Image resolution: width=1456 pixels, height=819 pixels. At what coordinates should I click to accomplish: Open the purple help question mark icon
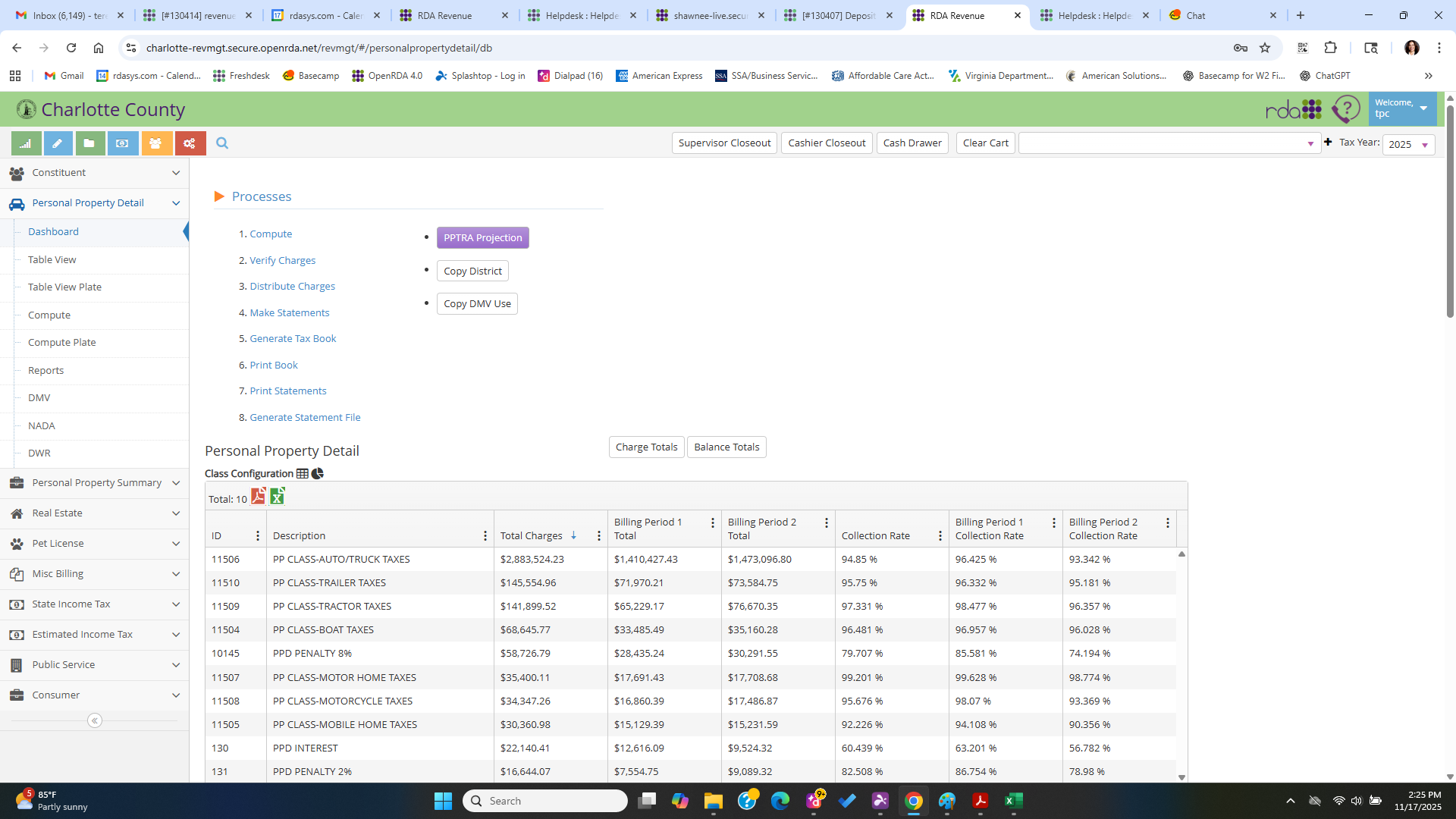(1345, 110)
